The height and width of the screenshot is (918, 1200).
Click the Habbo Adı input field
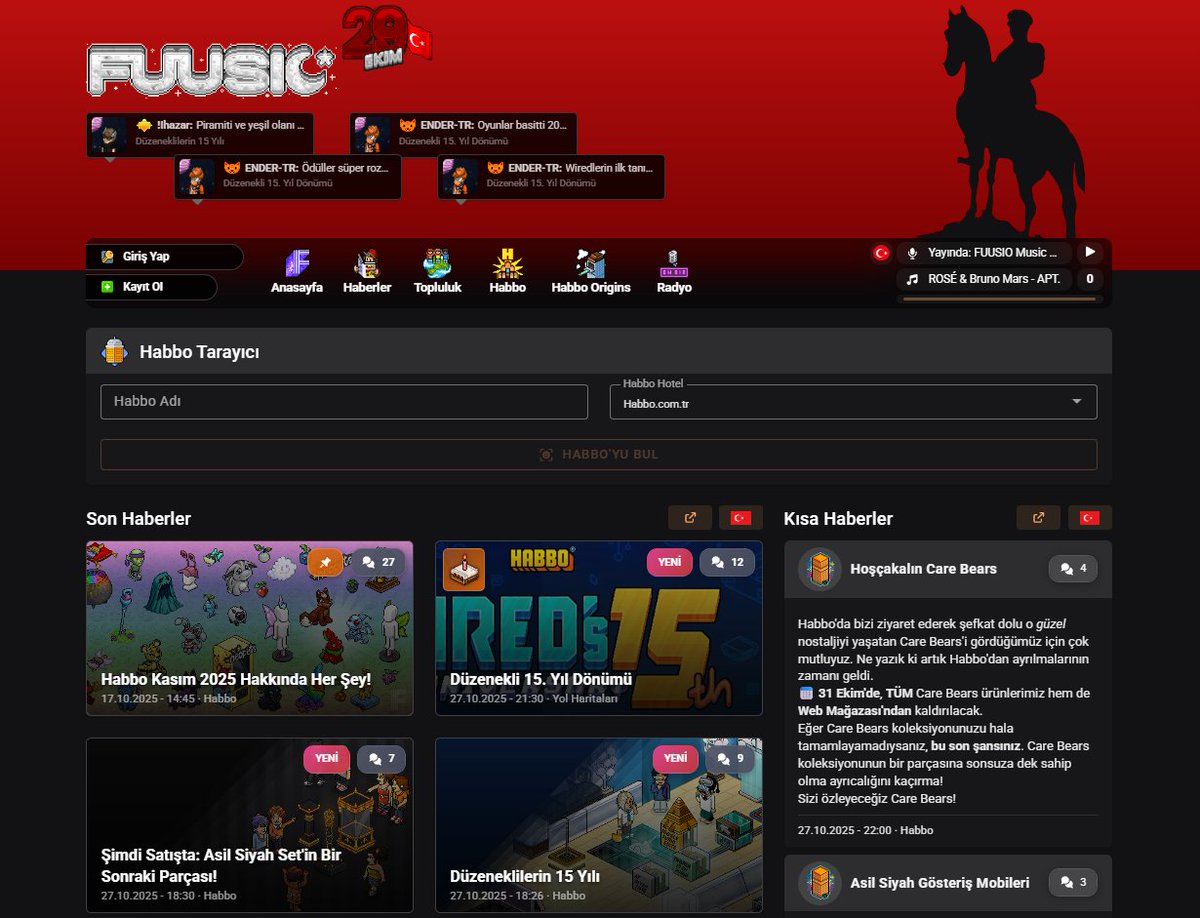[x=344, y=401]
